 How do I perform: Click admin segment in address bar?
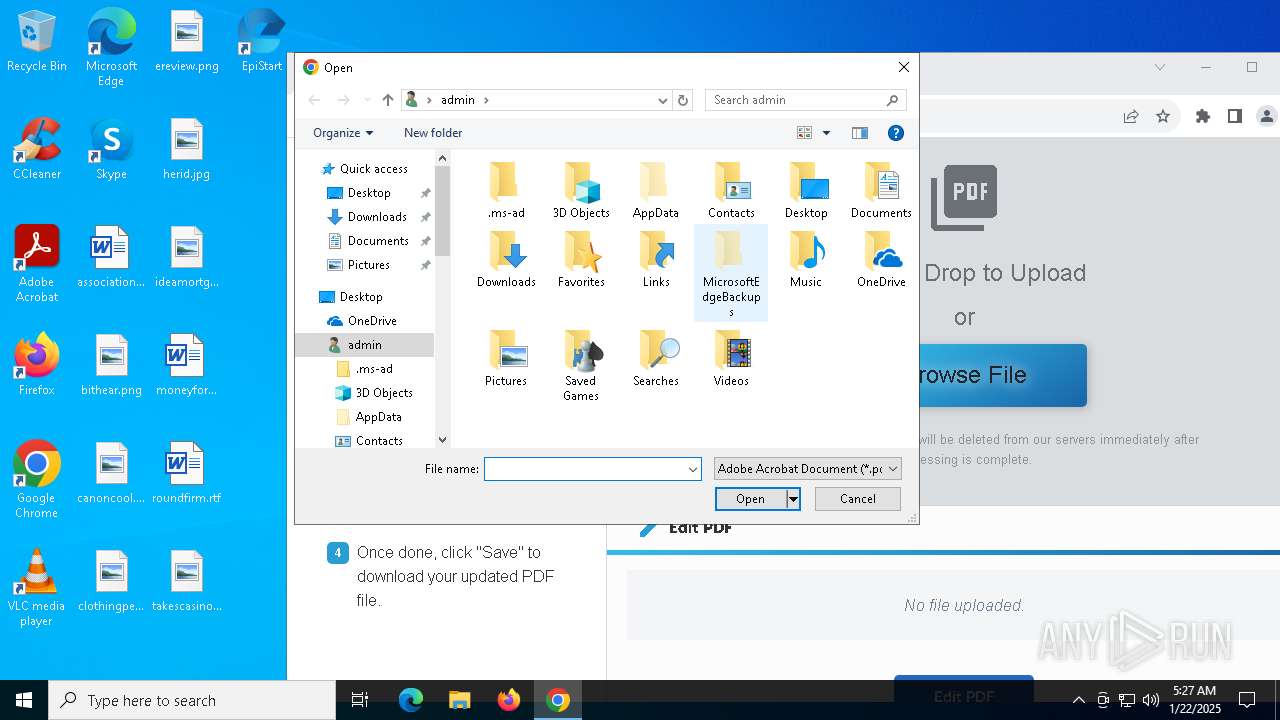(458, 100)
